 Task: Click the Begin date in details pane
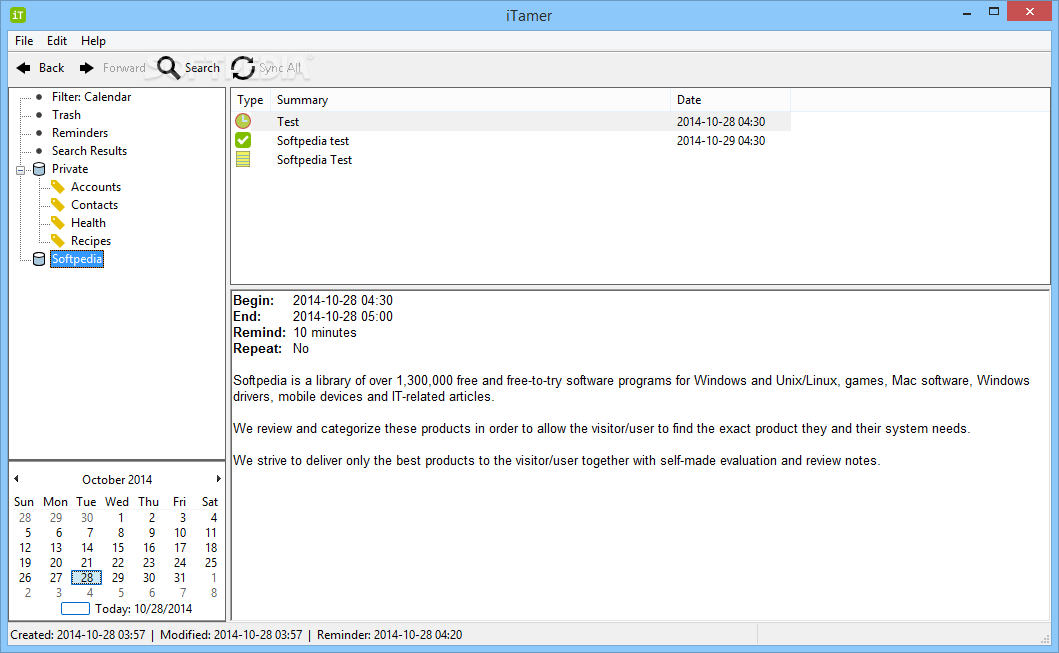click(342, 300)
